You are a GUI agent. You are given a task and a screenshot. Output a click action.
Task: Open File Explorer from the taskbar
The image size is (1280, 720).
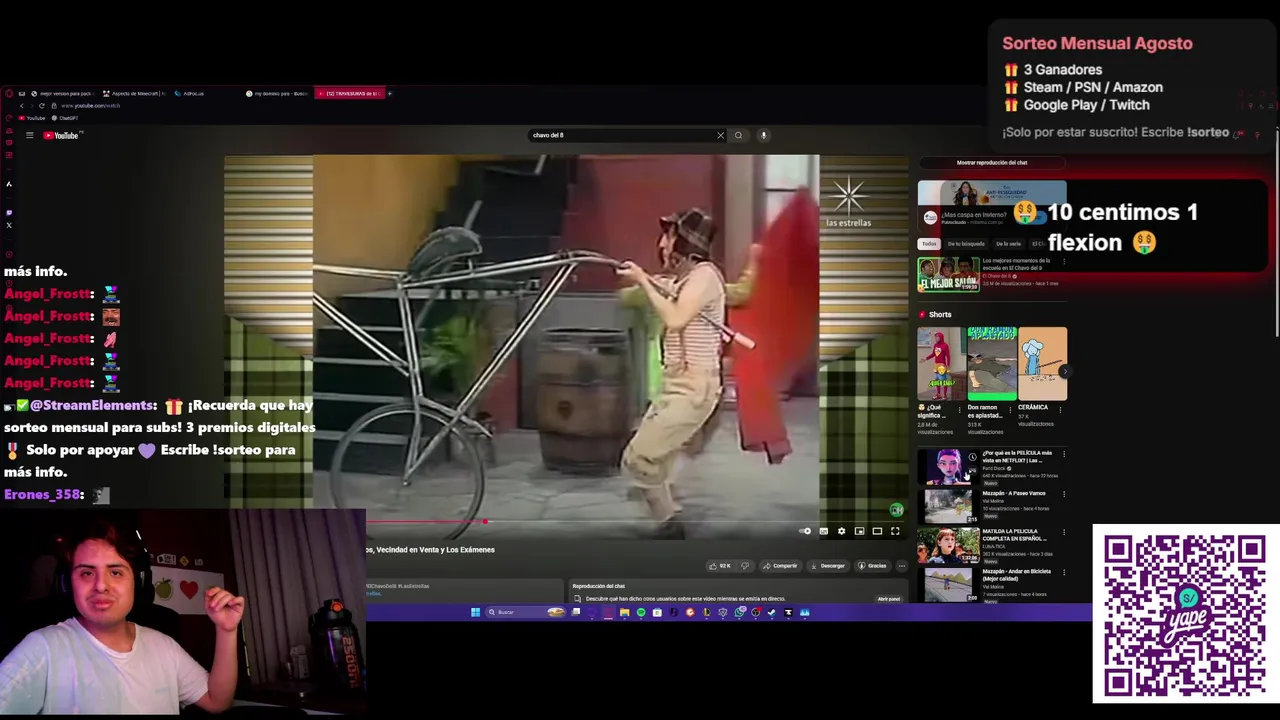coord(624,612)
